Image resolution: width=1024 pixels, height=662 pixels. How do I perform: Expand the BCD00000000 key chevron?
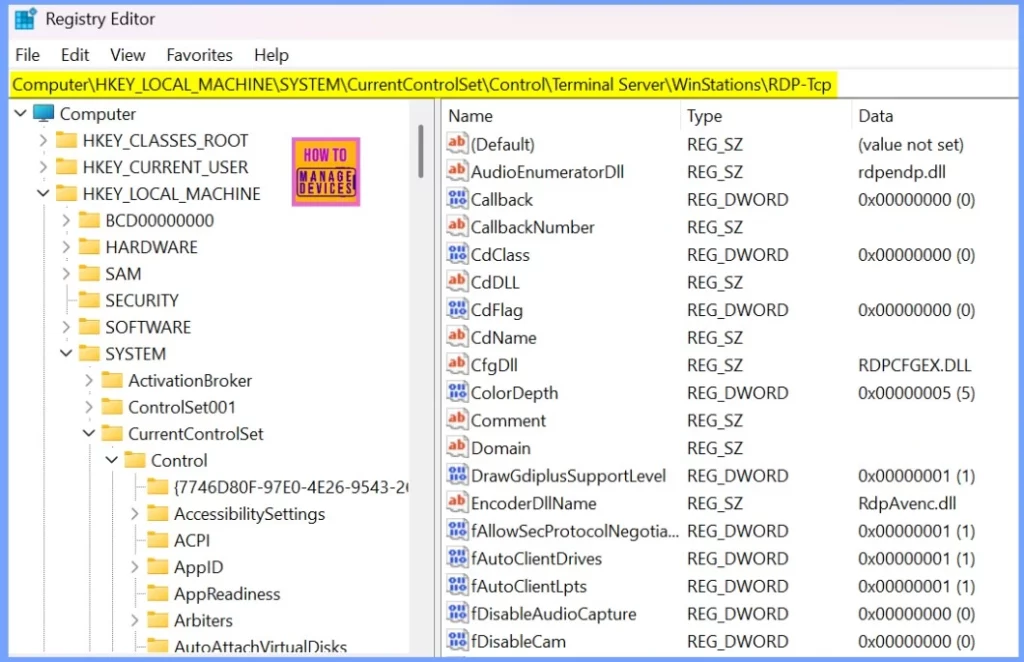pyautogui.click(x=66, y=221)
